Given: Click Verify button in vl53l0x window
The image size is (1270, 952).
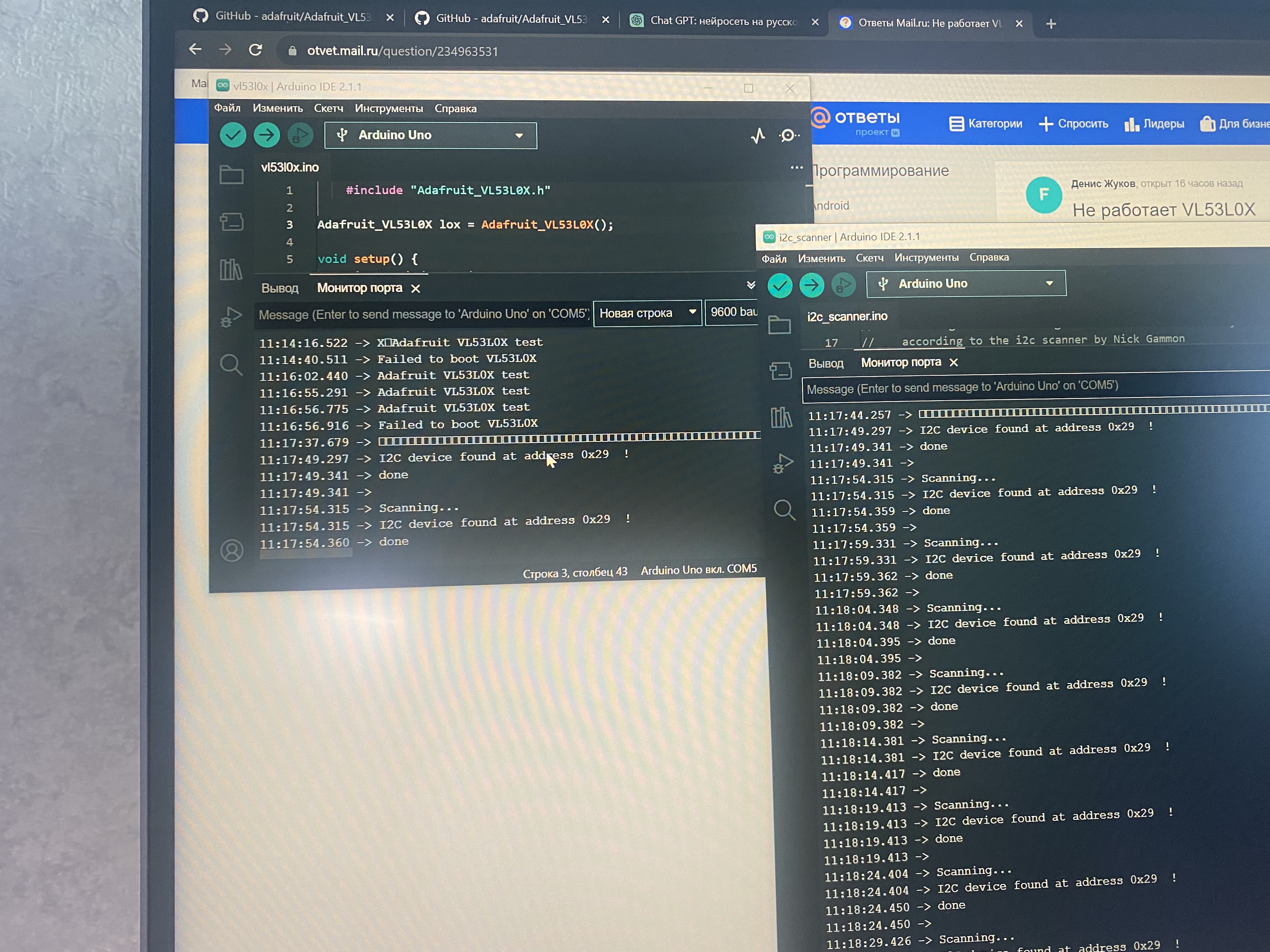Looking at the screenshot, I should pos(232,135).
